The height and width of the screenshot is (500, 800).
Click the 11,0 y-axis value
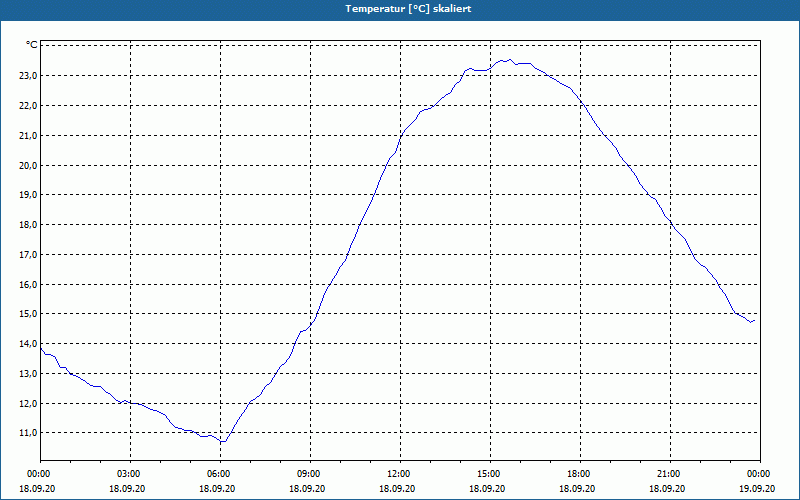28,433
